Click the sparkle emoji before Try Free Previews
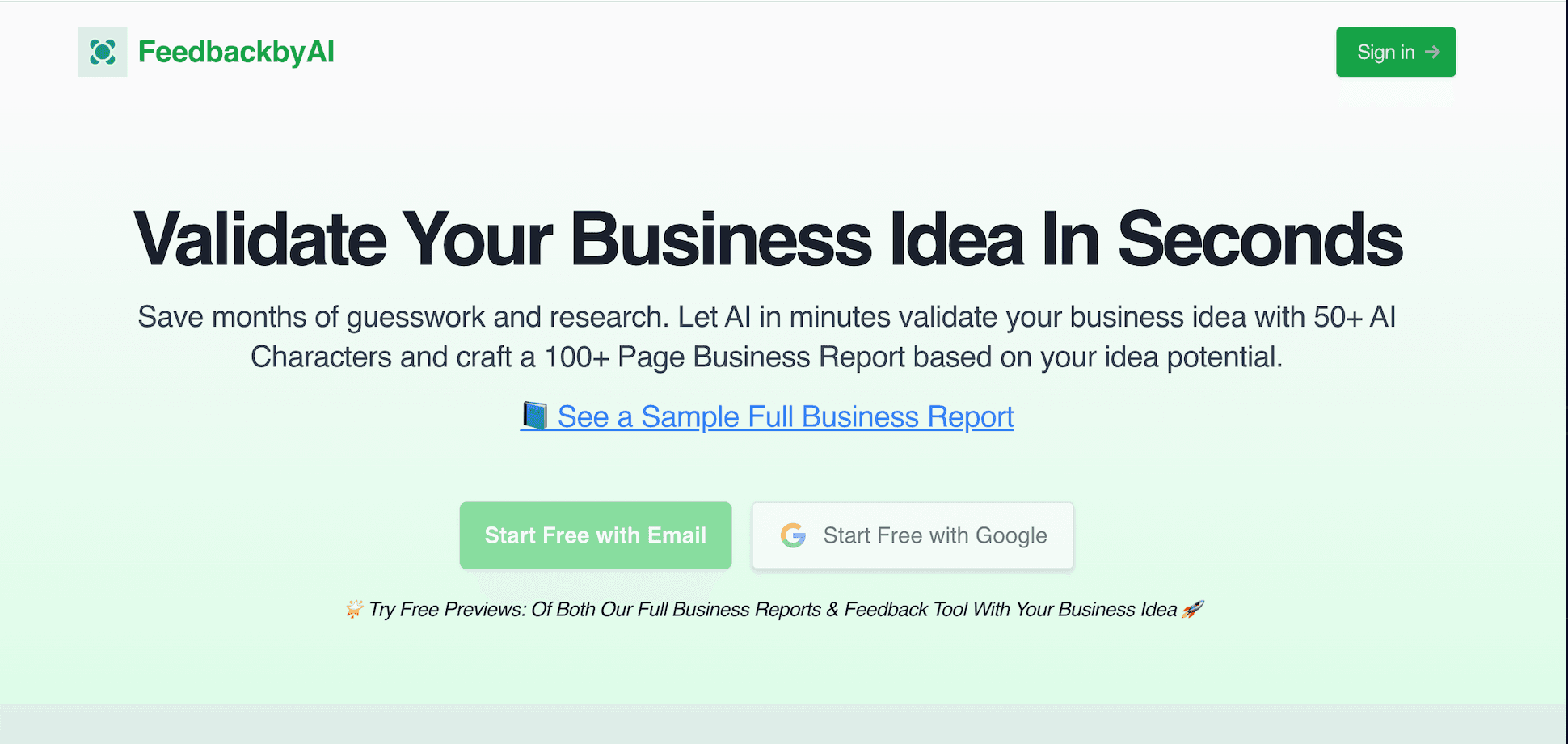The height and width of the screenshot is (744, 1568). click(x=354, y=609)
